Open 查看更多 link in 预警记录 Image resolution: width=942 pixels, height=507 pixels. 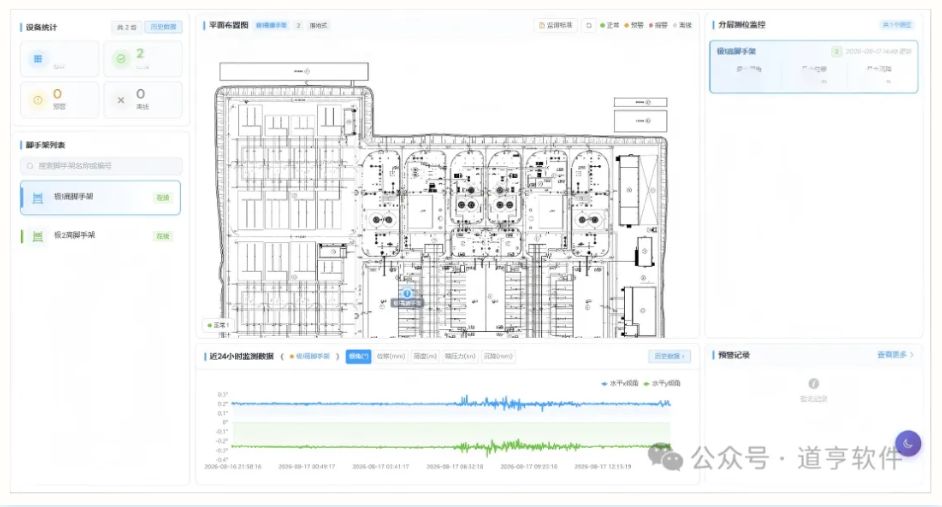coord(895,355)
